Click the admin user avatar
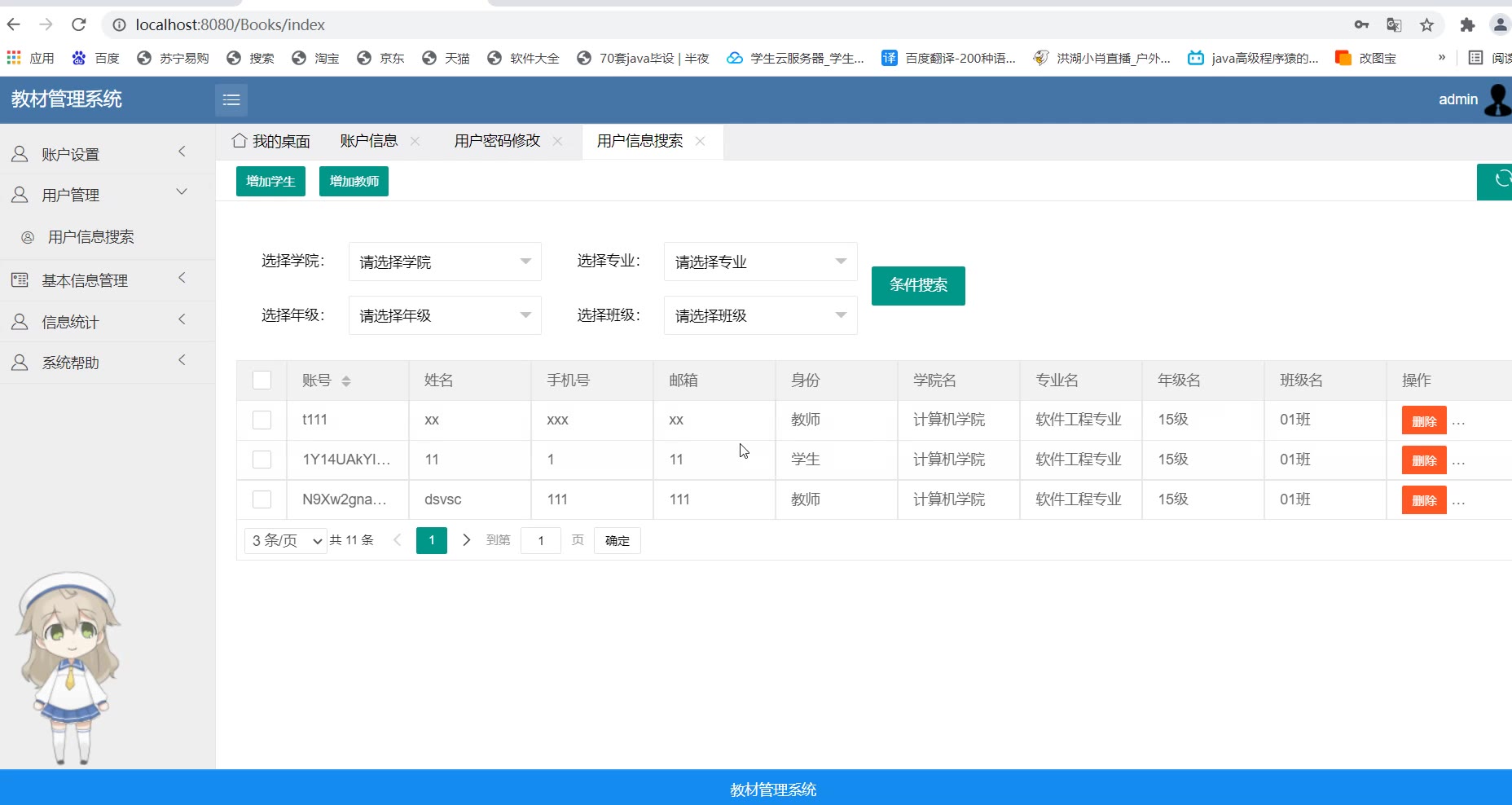 pyautogui.click(x=1497, y=99)
